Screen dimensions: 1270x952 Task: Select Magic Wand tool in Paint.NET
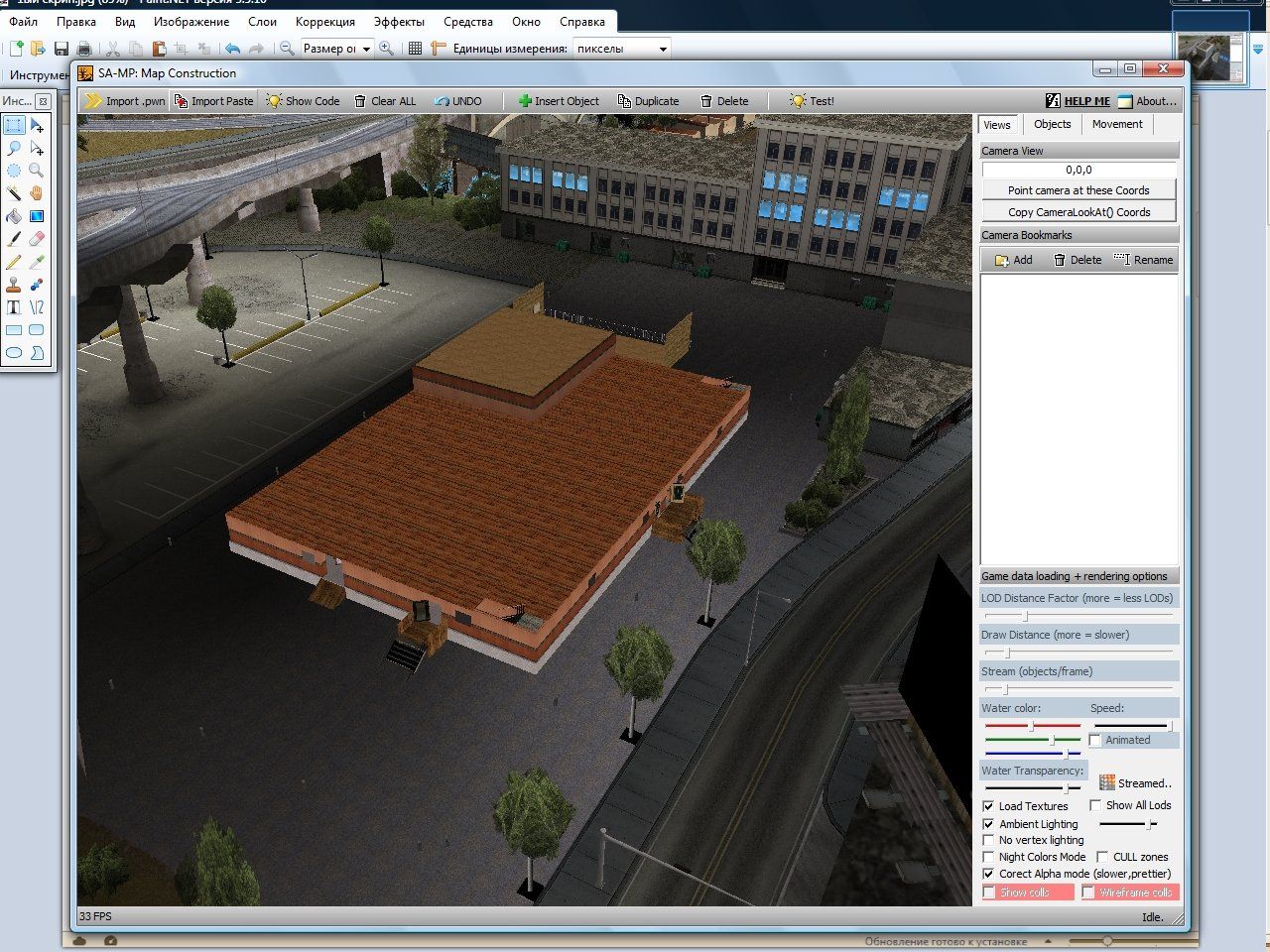click(14, 193)
